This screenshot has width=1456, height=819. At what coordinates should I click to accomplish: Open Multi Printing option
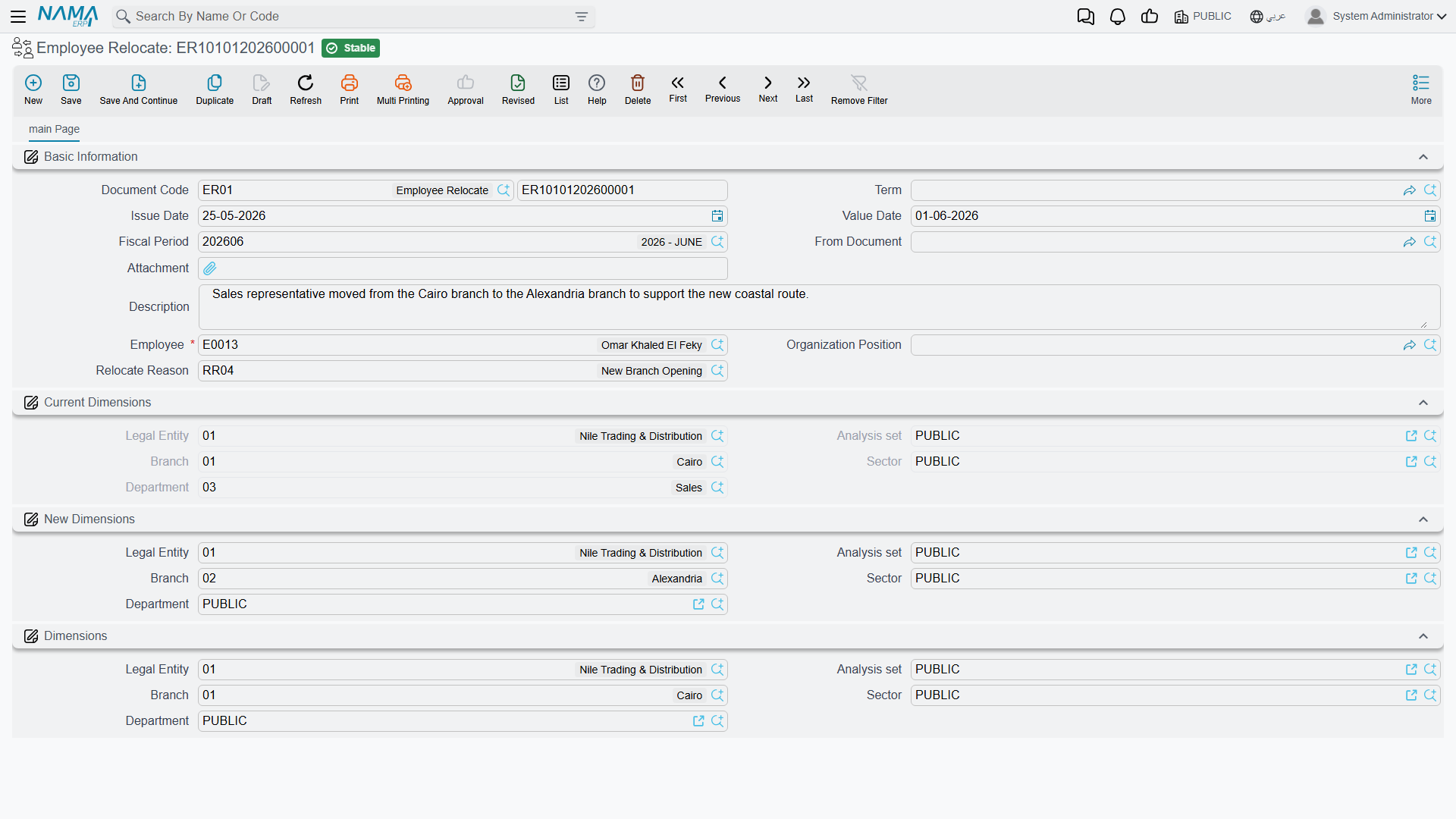403,89
